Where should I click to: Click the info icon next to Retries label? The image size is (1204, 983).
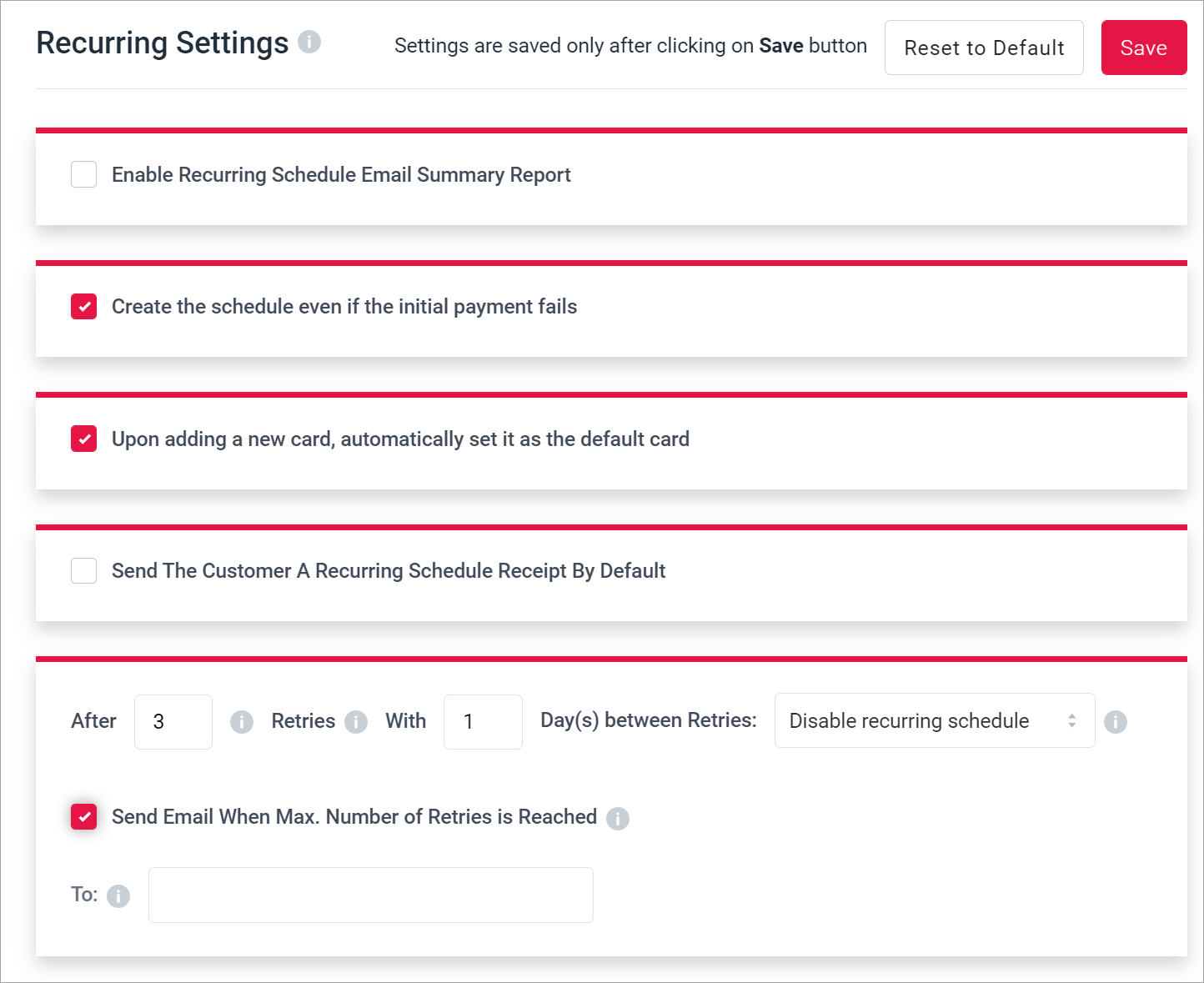coord(356,722)
